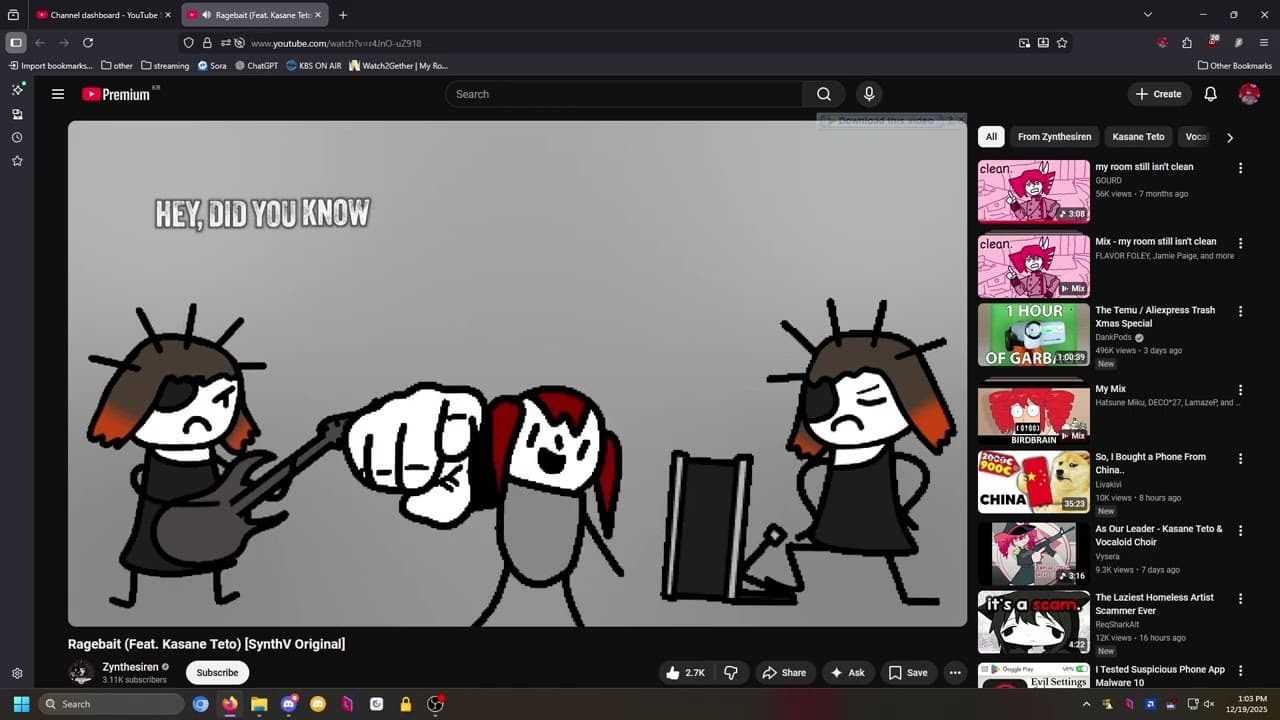
Task: Open options for 'my room still isn't clean'
Action: coord(1240,168)
